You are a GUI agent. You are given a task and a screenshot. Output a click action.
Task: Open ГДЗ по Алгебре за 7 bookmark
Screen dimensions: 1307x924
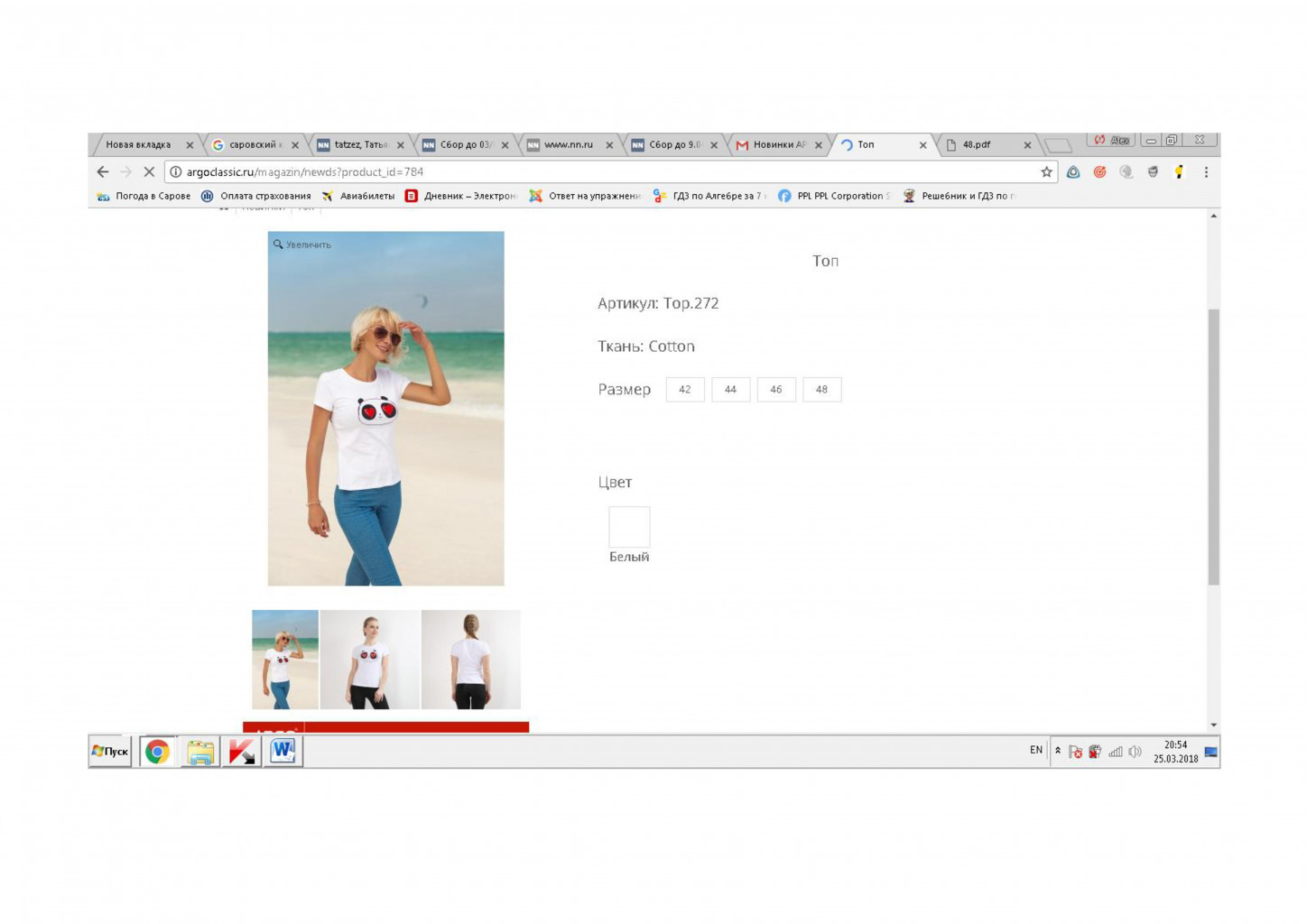[709, 196]
